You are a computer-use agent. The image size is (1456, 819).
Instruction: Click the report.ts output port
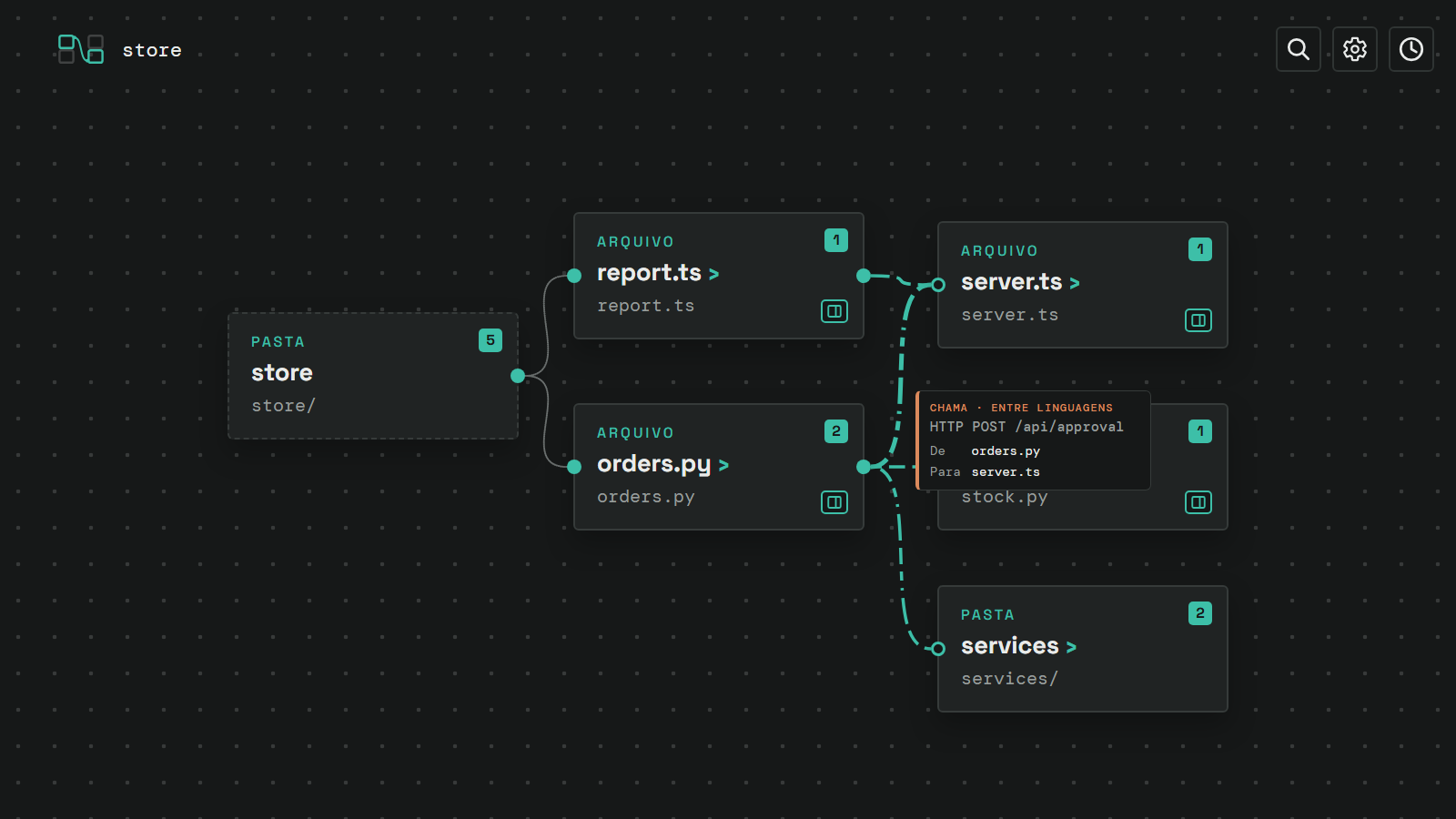864,276
